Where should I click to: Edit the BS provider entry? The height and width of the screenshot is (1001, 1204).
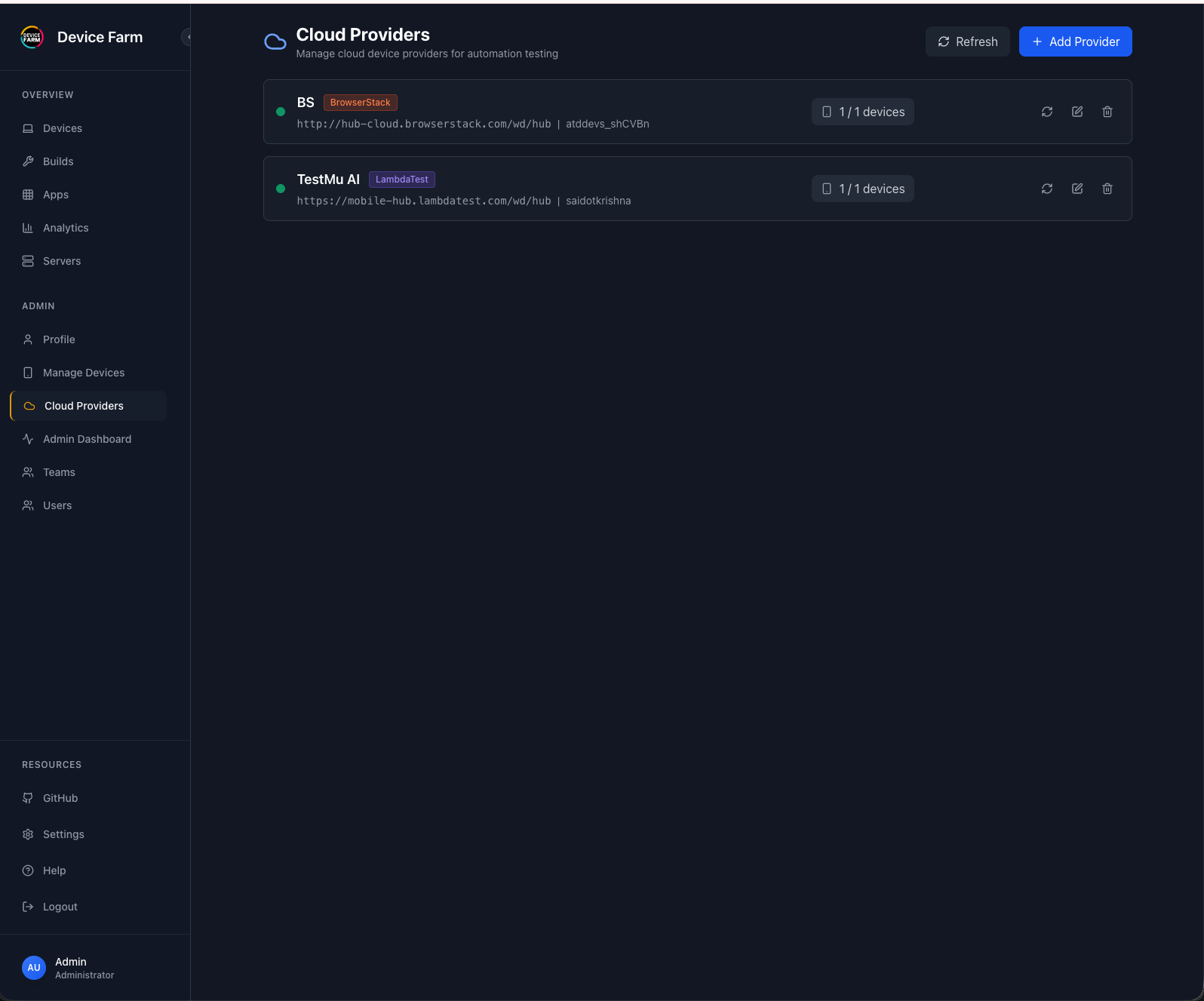tap(1077, 112)
